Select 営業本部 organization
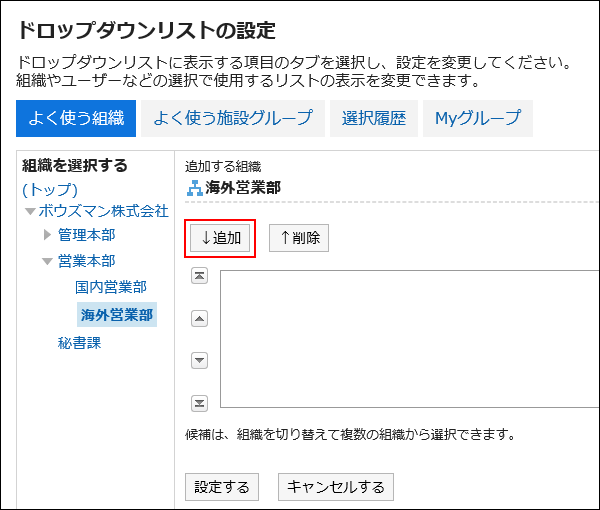The width and height of the screenshot is (600, 510). 86,261
